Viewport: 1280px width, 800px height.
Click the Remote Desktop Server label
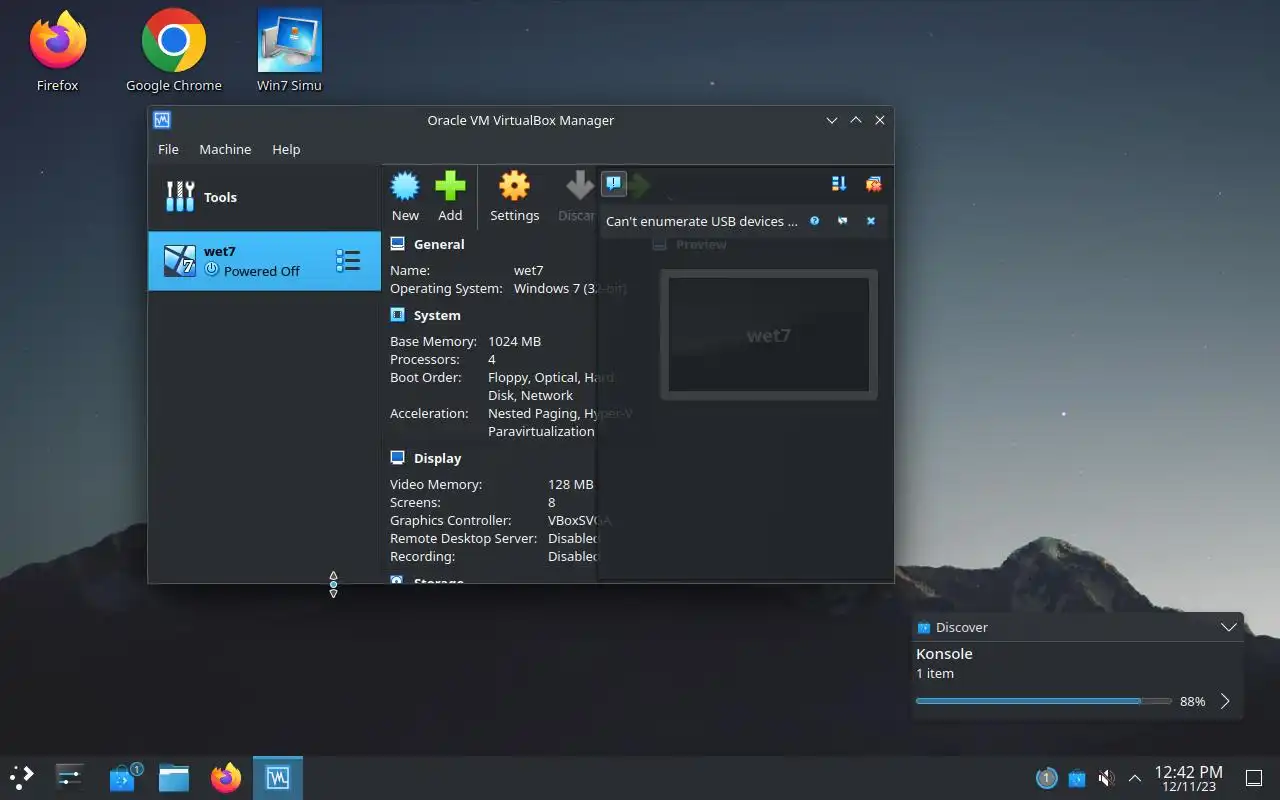point(463,538)
